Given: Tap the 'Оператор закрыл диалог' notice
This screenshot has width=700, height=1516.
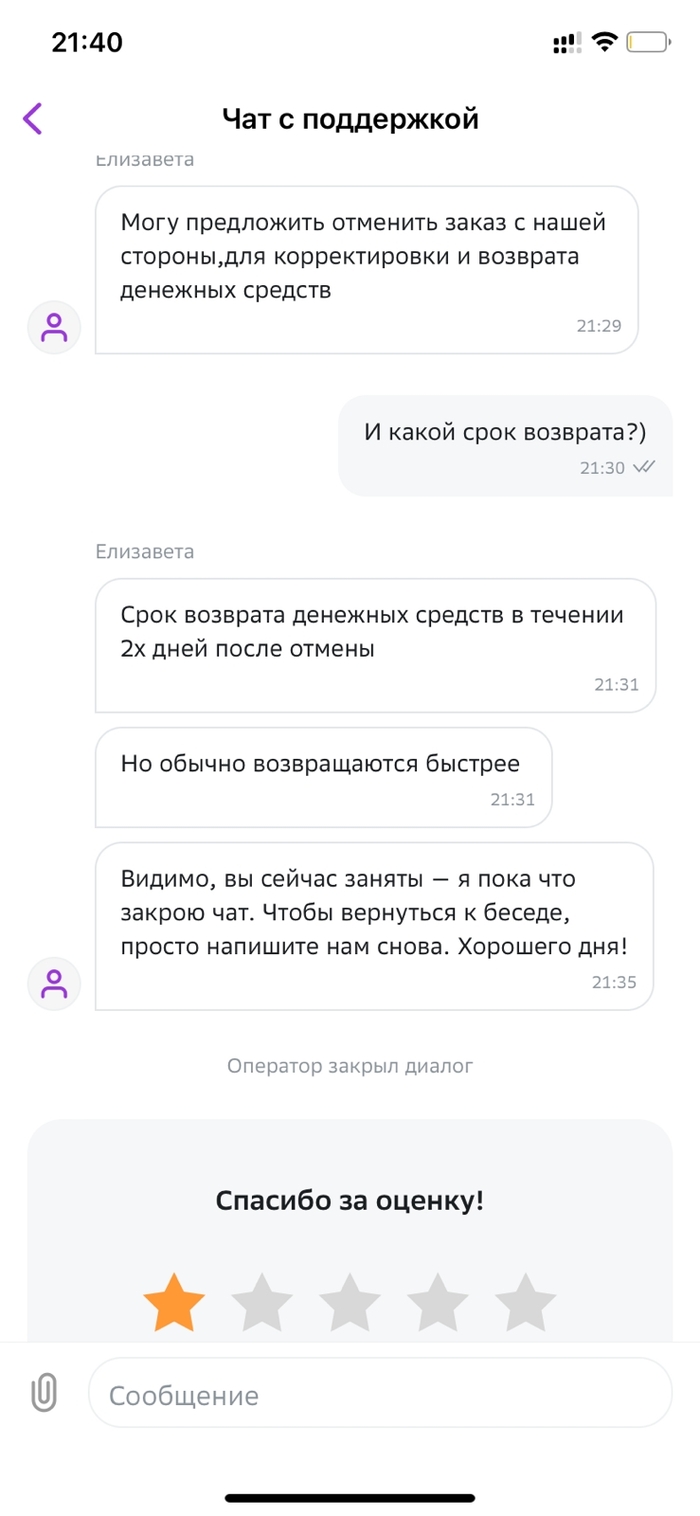Looking at the screenshot, I should pyautogui.click(x=350, y=1066).
